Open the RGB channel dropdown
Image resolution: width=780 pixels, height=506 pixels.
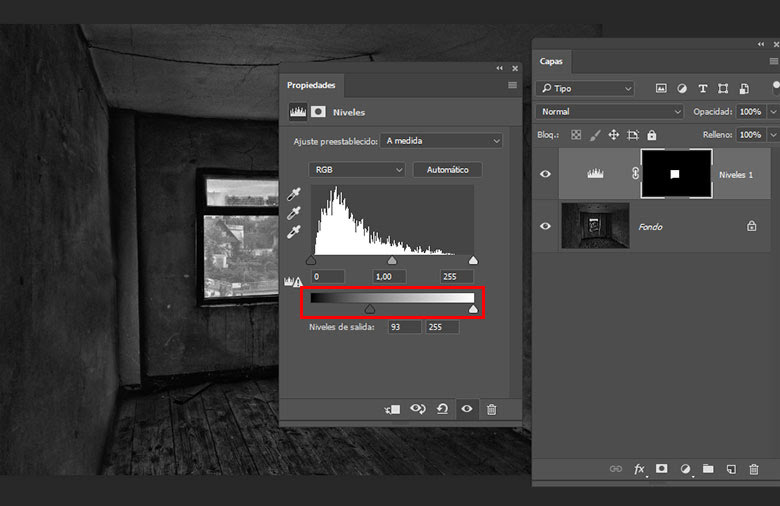point(357,170)
